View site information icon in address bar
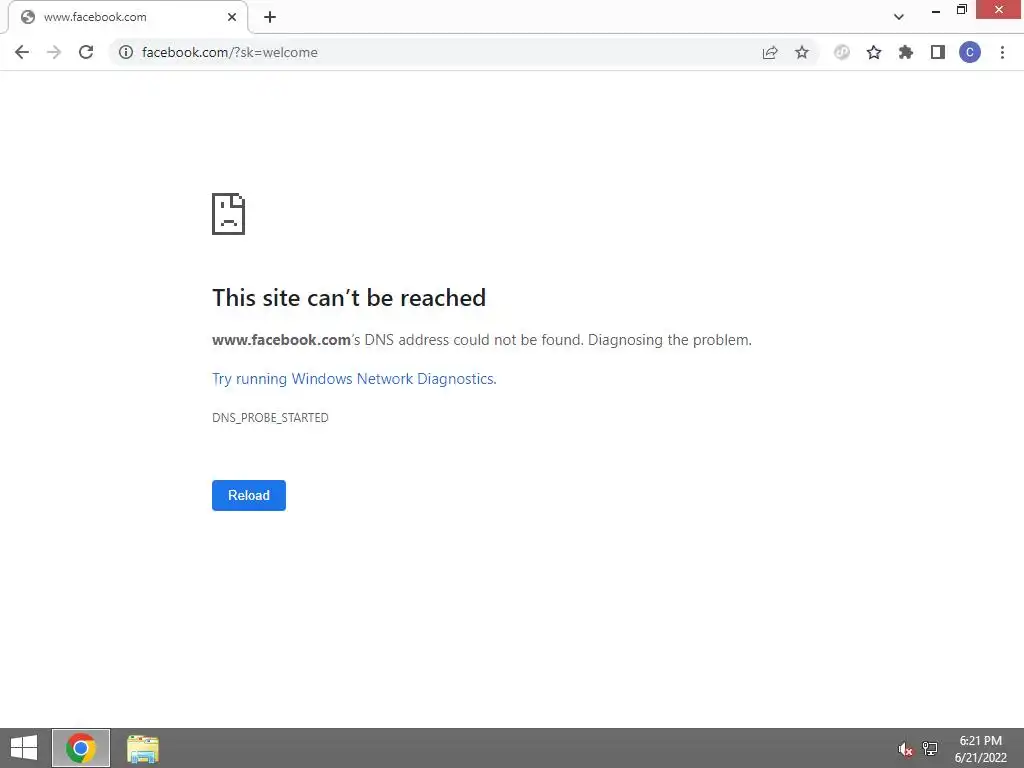Screen dimensions: 1024x768 pos(126,52)
